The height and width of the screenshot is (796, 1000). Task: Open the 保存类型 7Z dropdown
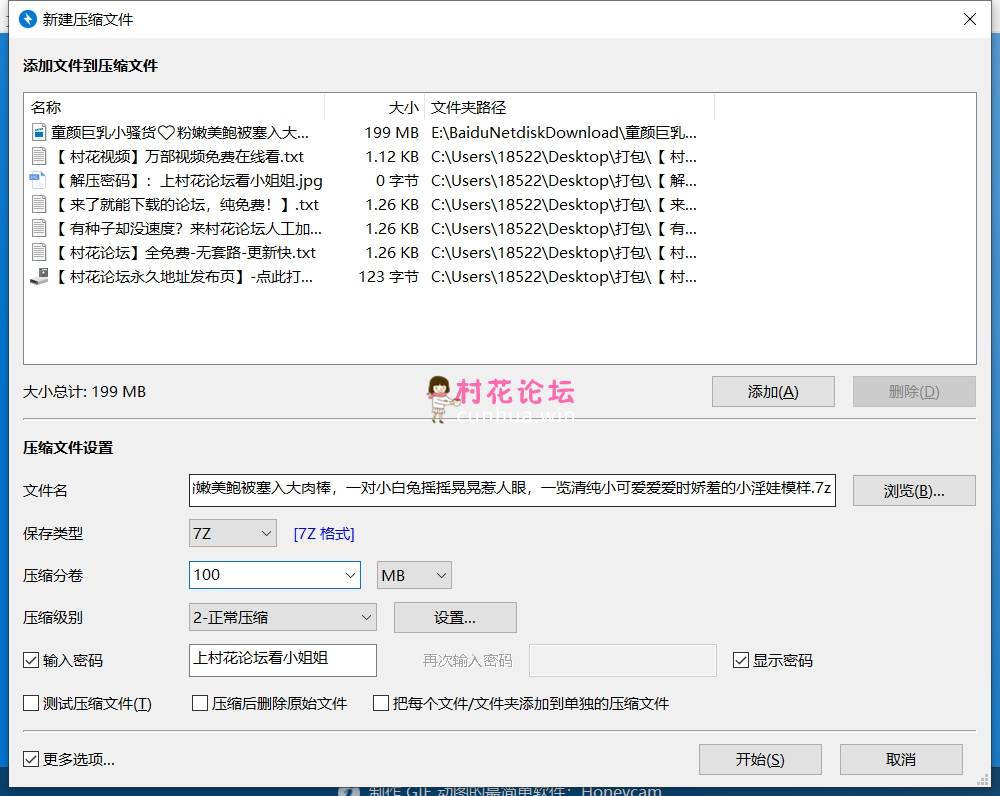[x=232, y=534]
